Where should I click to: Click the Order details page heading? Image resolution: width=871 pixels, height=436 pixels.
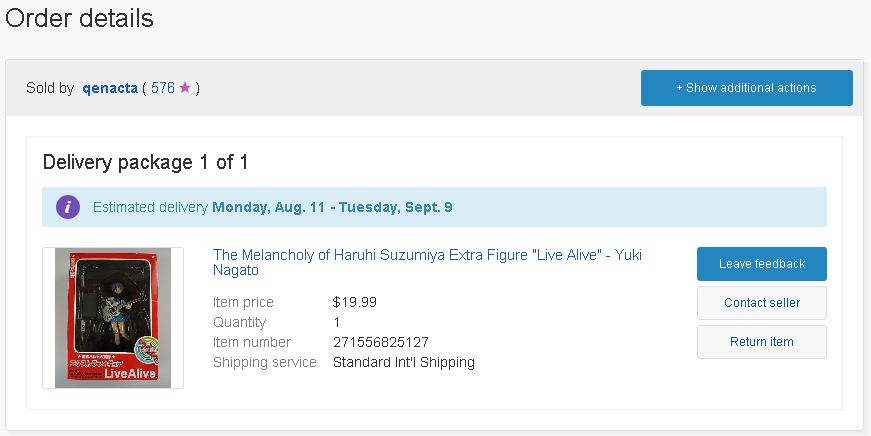(x=80, y=18)
